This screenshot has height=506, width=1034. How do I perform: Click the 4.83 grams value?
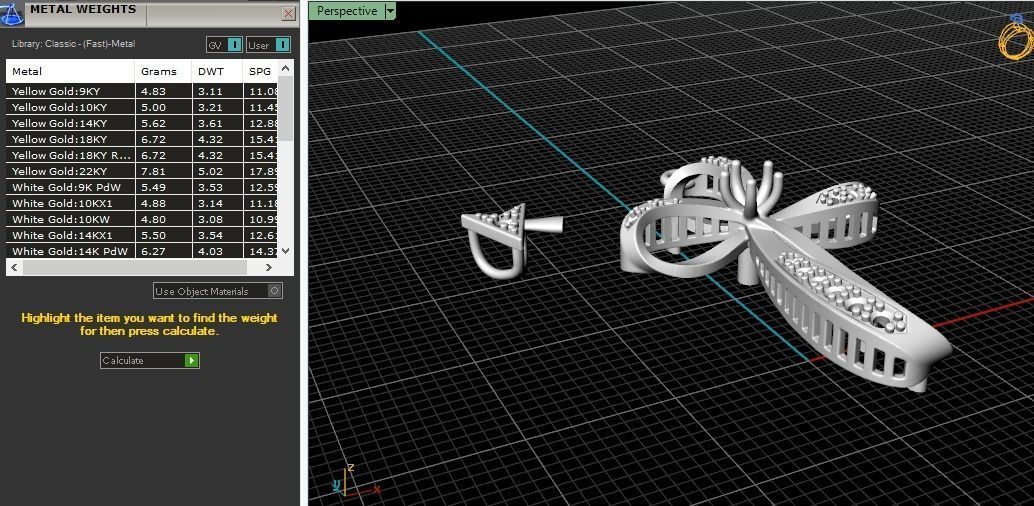[153, 91]
